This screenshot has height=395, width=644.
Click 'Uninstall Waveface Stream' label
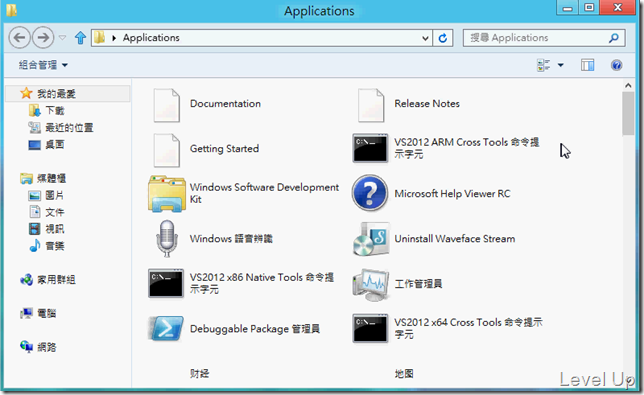[455, 239]
